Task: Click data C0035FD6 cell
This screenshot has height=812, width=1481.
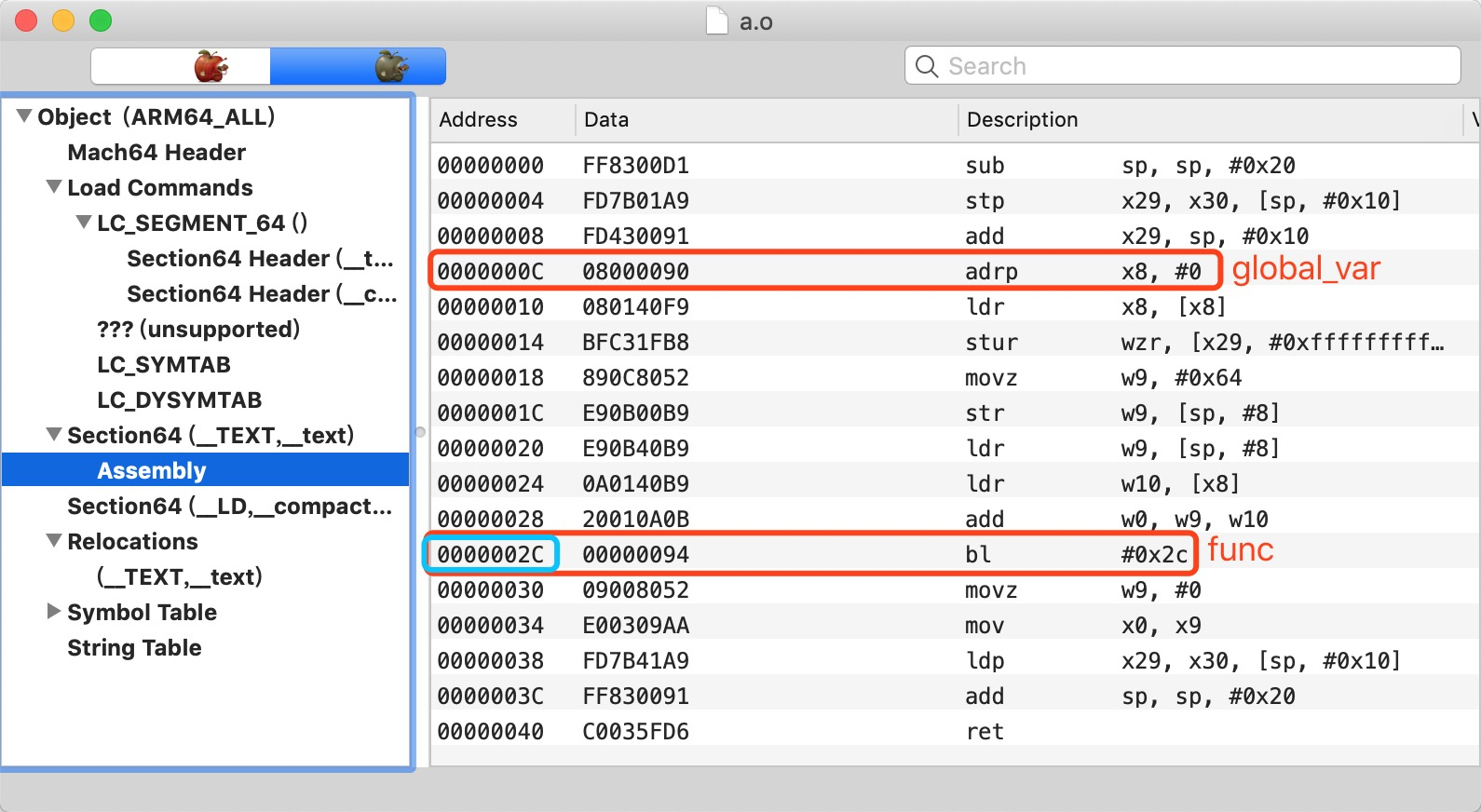Action: coord(636,731)
